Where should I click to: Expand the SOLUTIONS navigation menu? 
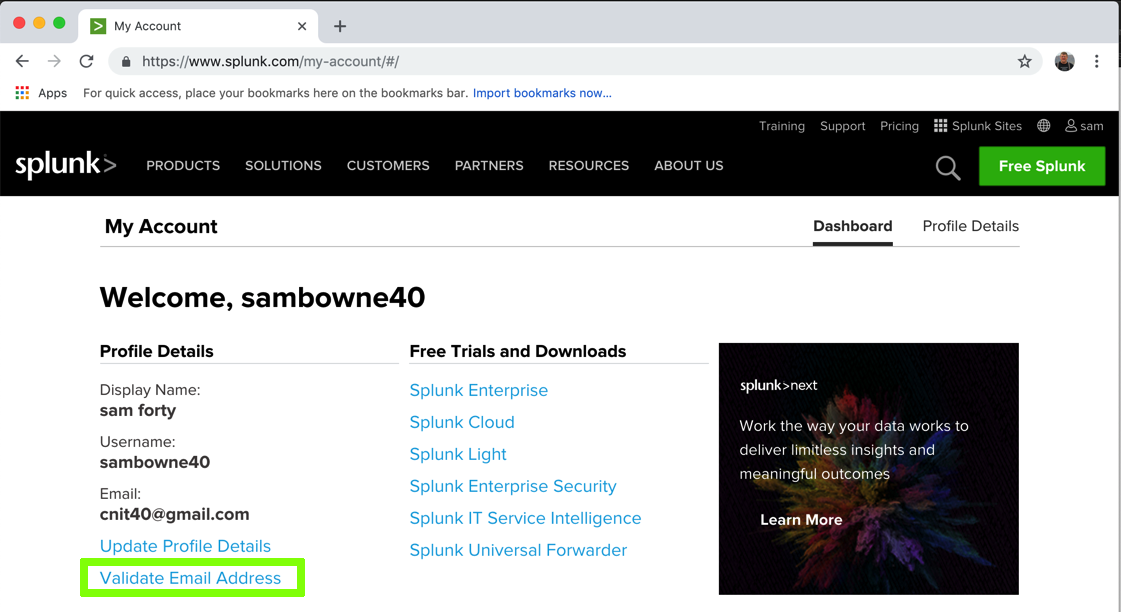point(283,166)
